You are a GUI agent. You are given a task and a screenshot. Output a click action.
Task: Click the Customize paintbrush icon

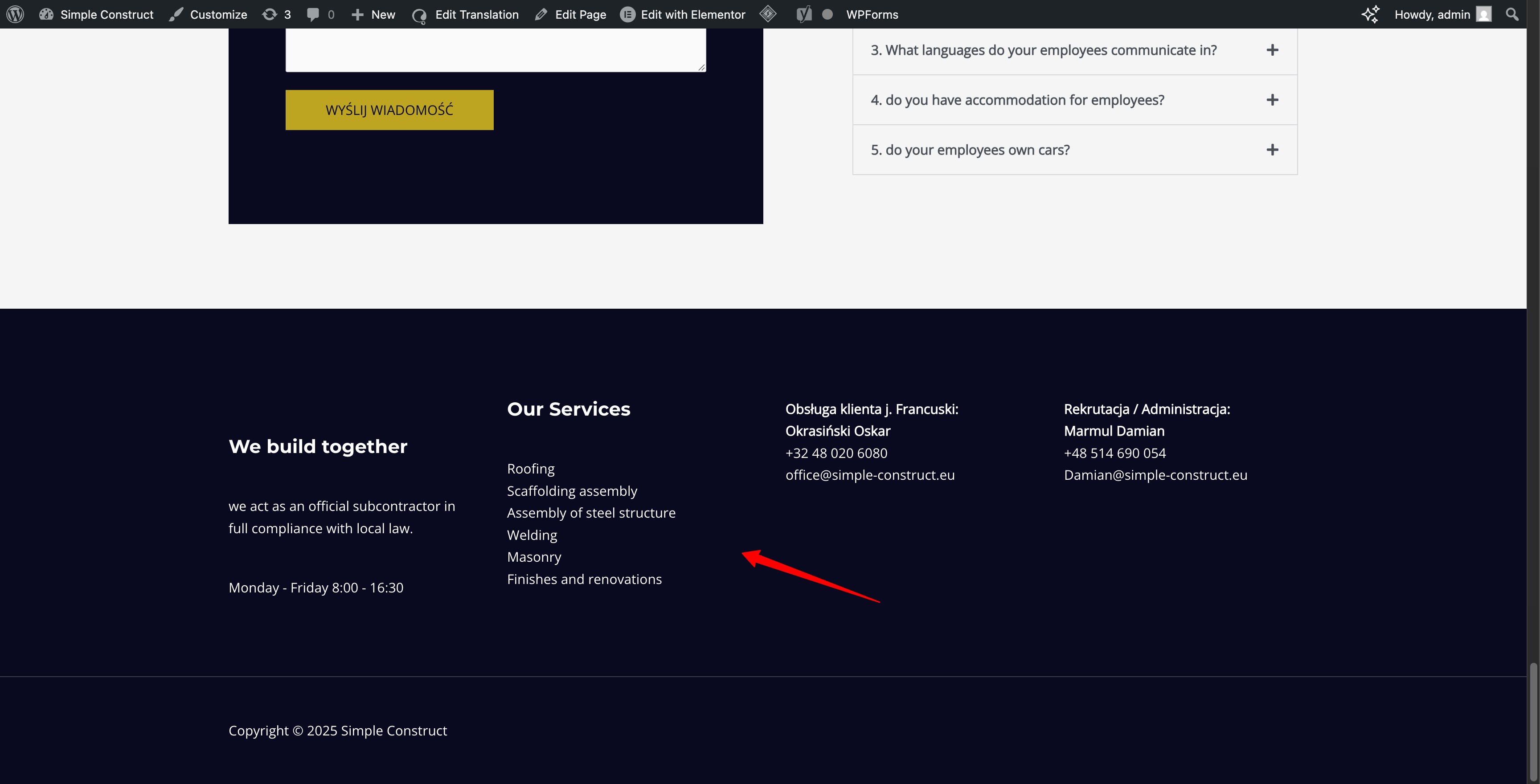click(176, 14)
